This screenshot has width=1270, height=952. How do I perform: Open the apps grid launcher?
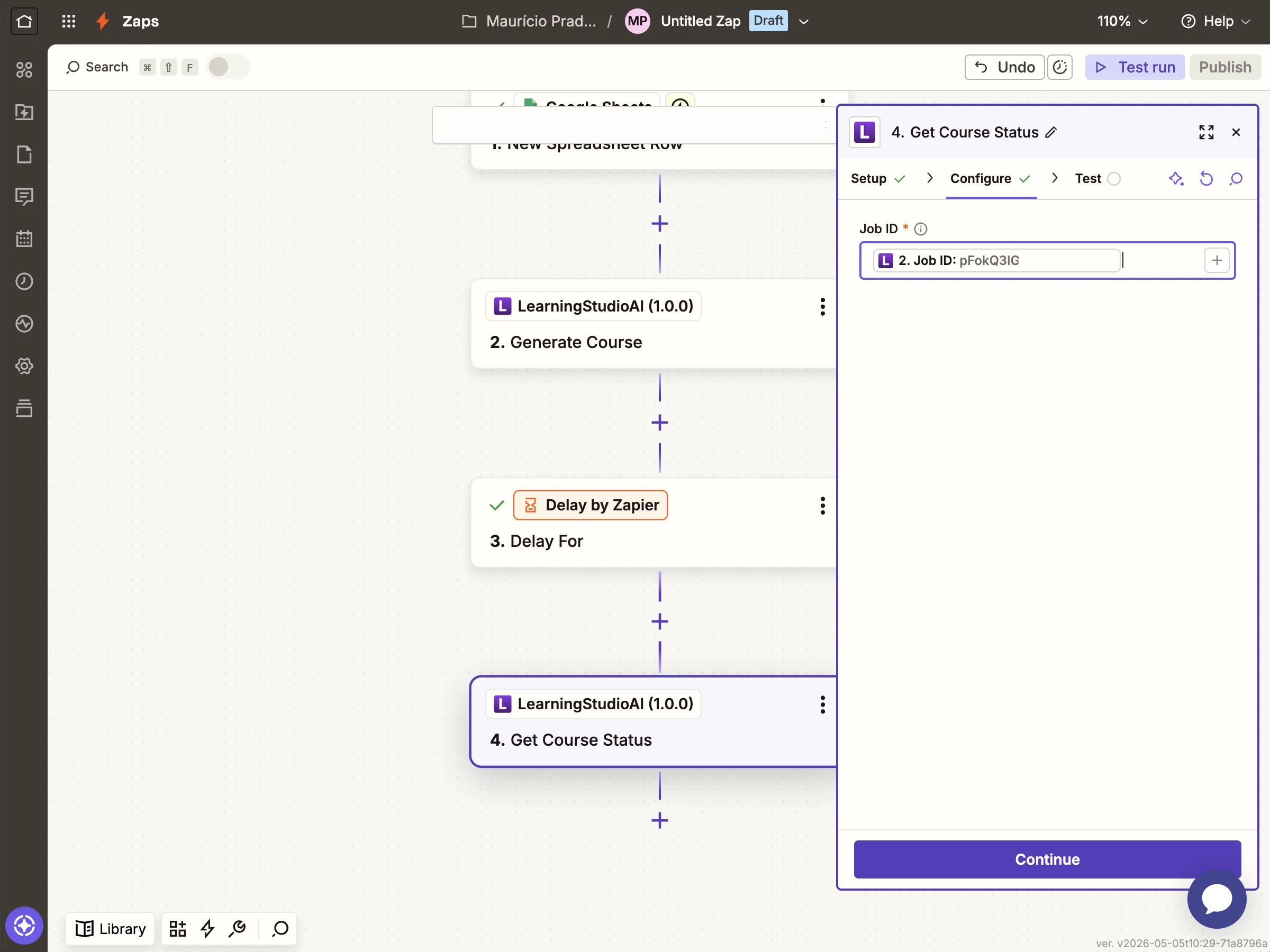(69, 21)
